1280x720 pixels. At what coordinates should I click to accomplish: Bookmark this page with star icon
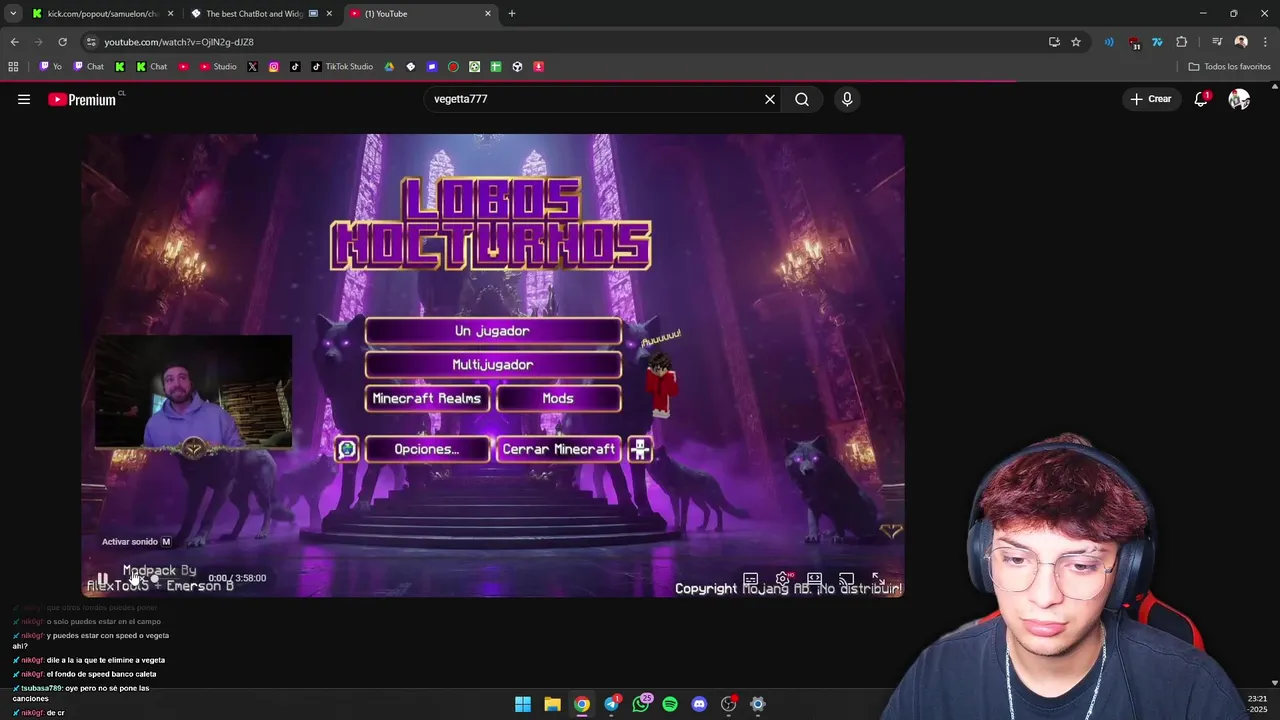point(1076,42)
